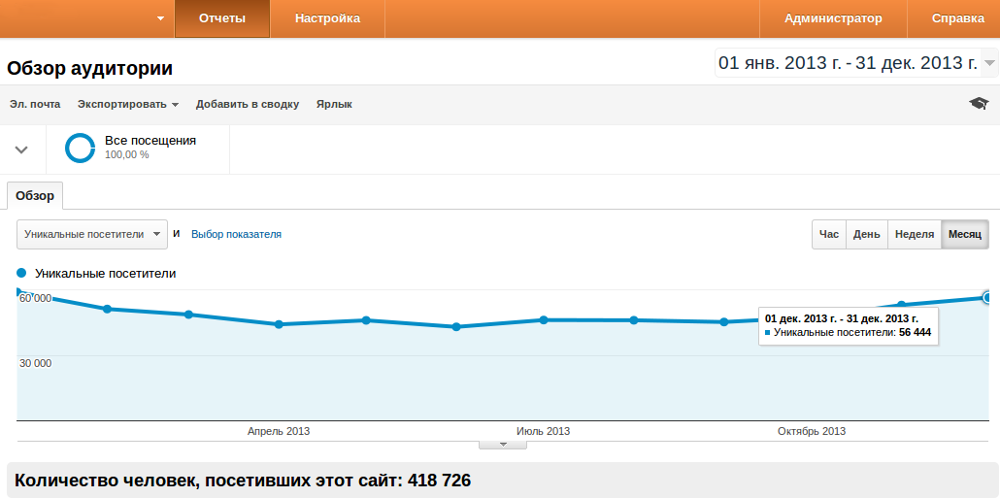
Task: Expand the segments panel chevron
Action: click(21, 149)
